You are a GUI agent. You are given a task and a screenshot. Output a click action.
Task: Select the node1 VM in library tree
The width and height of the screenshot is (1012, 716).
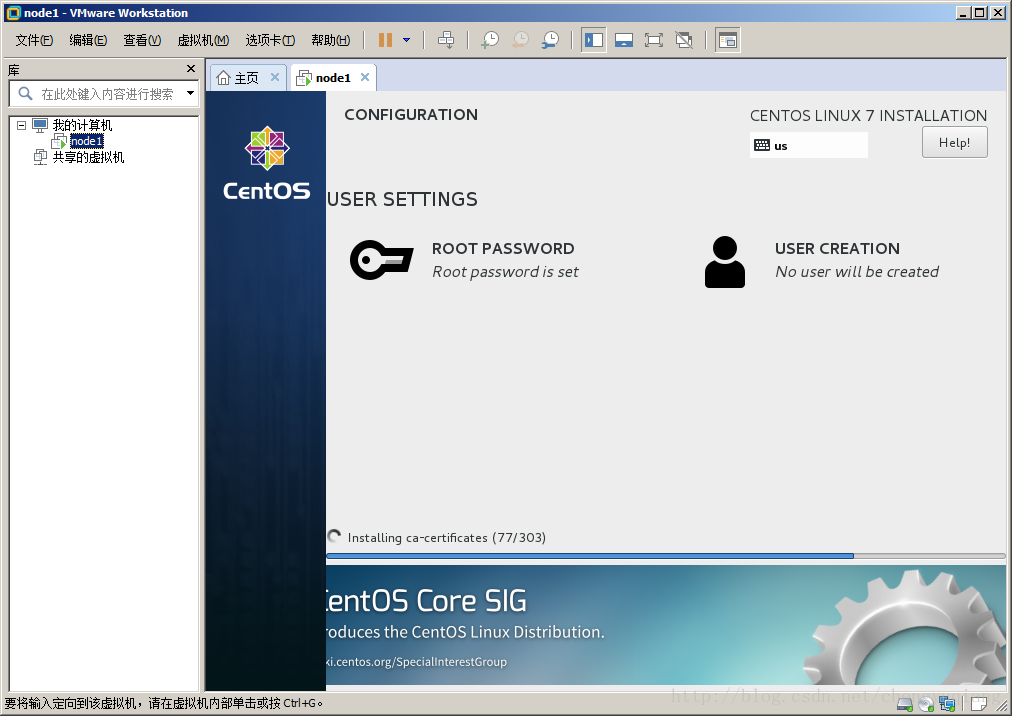coord(86,141)
